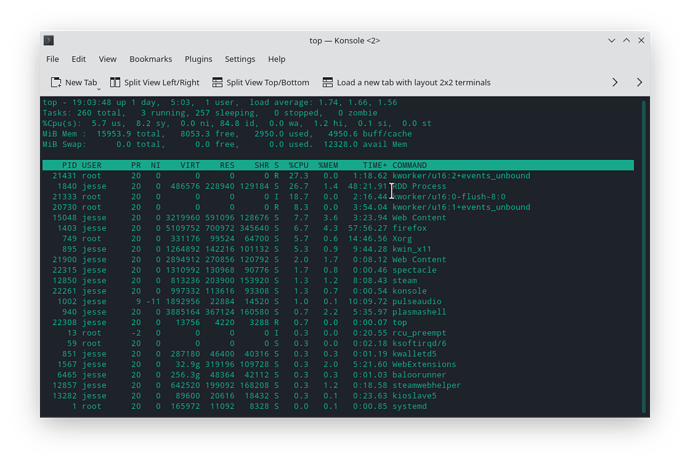Click the Split View Top/Bottom label
This screenshot has width=690, height=465.
268,82
